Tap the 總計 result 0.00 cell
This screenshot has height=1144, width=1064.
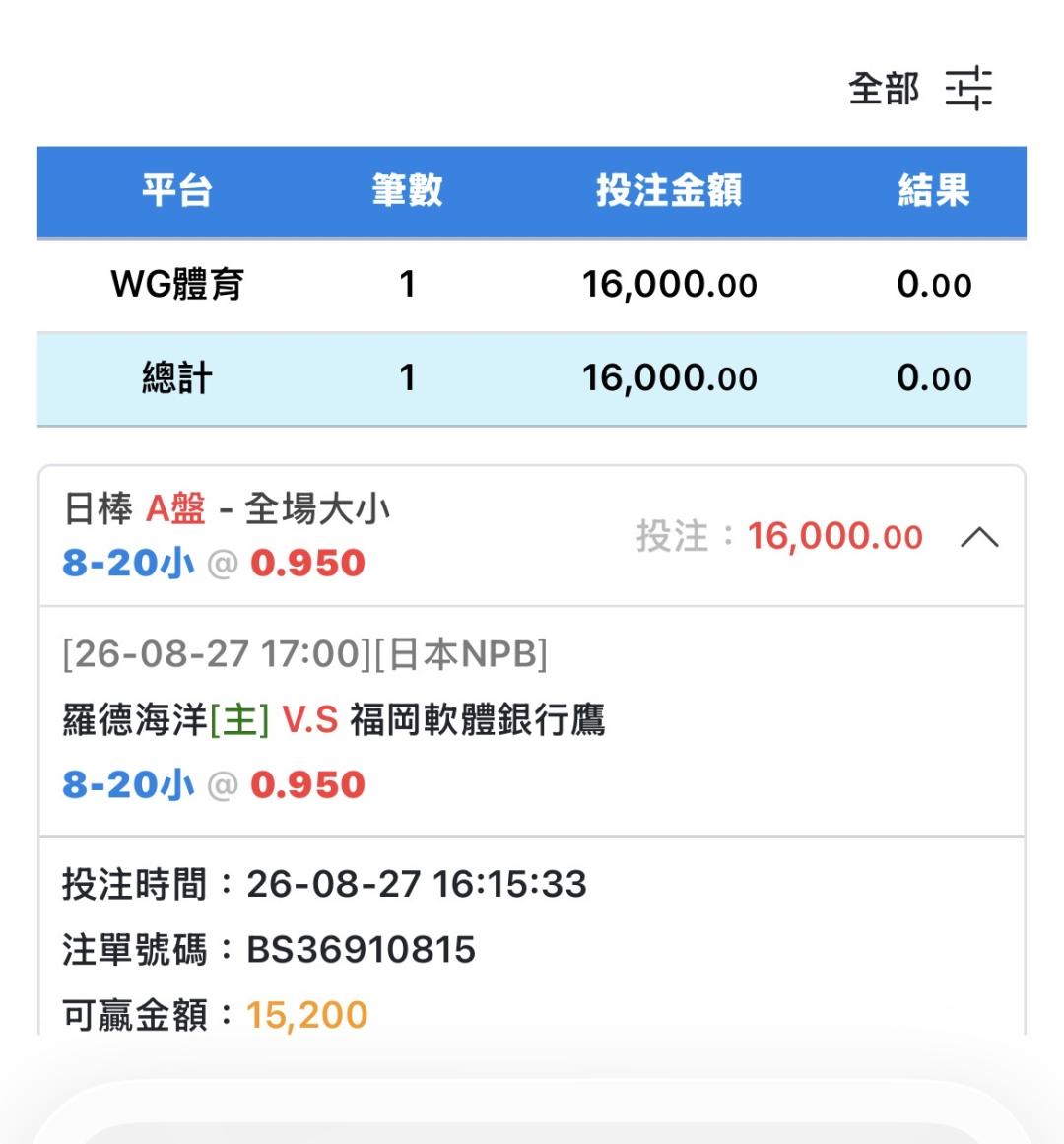934,378
